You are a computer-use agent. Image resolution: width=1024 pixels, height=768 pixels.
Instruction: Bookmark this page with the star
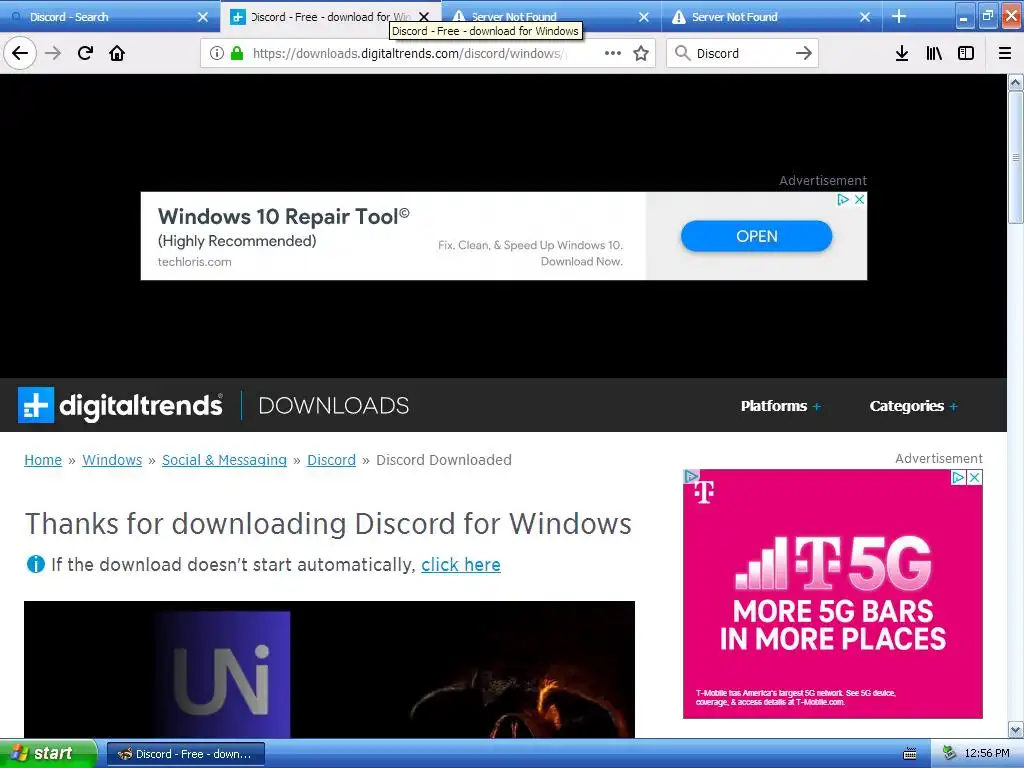point(641,53)
